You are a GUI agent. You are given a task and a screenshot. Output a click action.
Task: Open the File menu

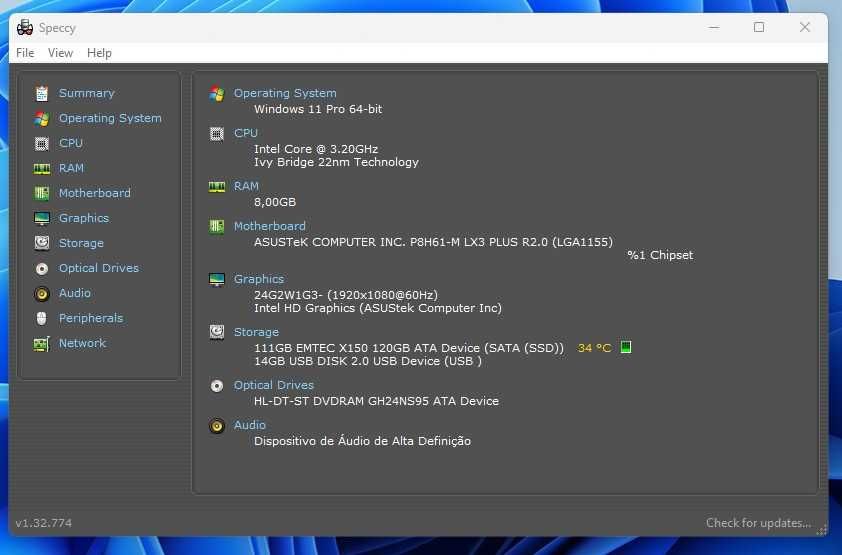(25, 53)
